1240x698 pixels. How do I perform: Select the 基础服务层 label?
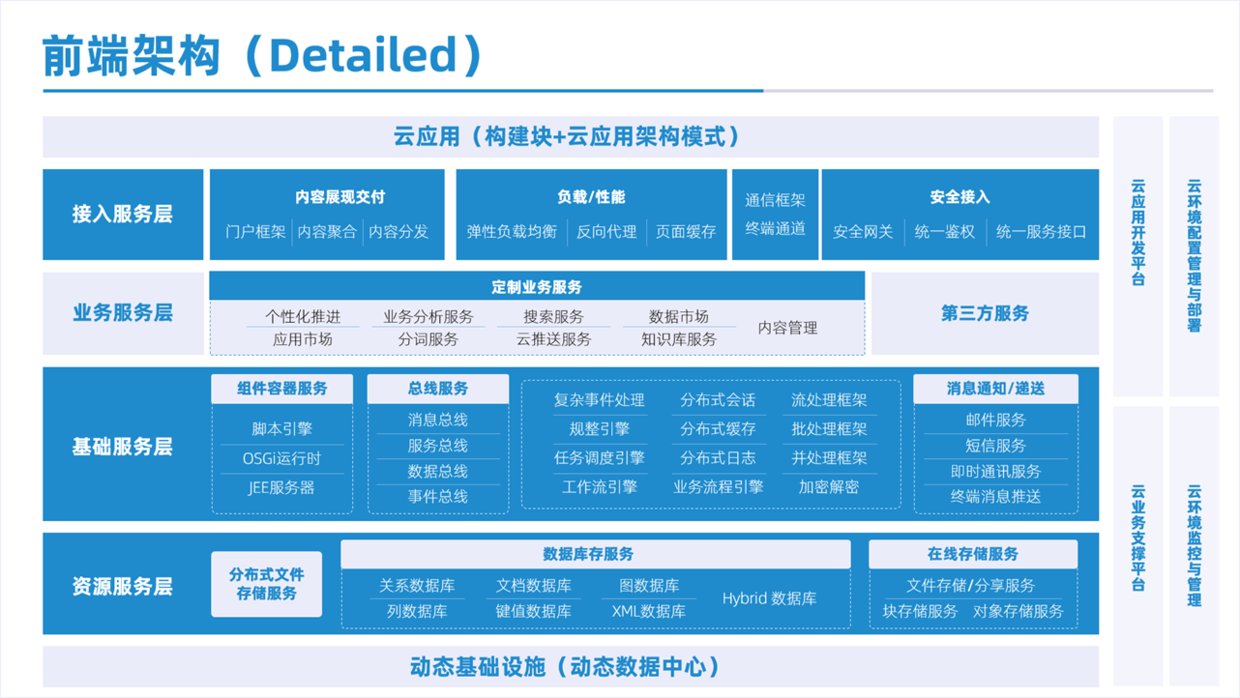pos(122,445)
